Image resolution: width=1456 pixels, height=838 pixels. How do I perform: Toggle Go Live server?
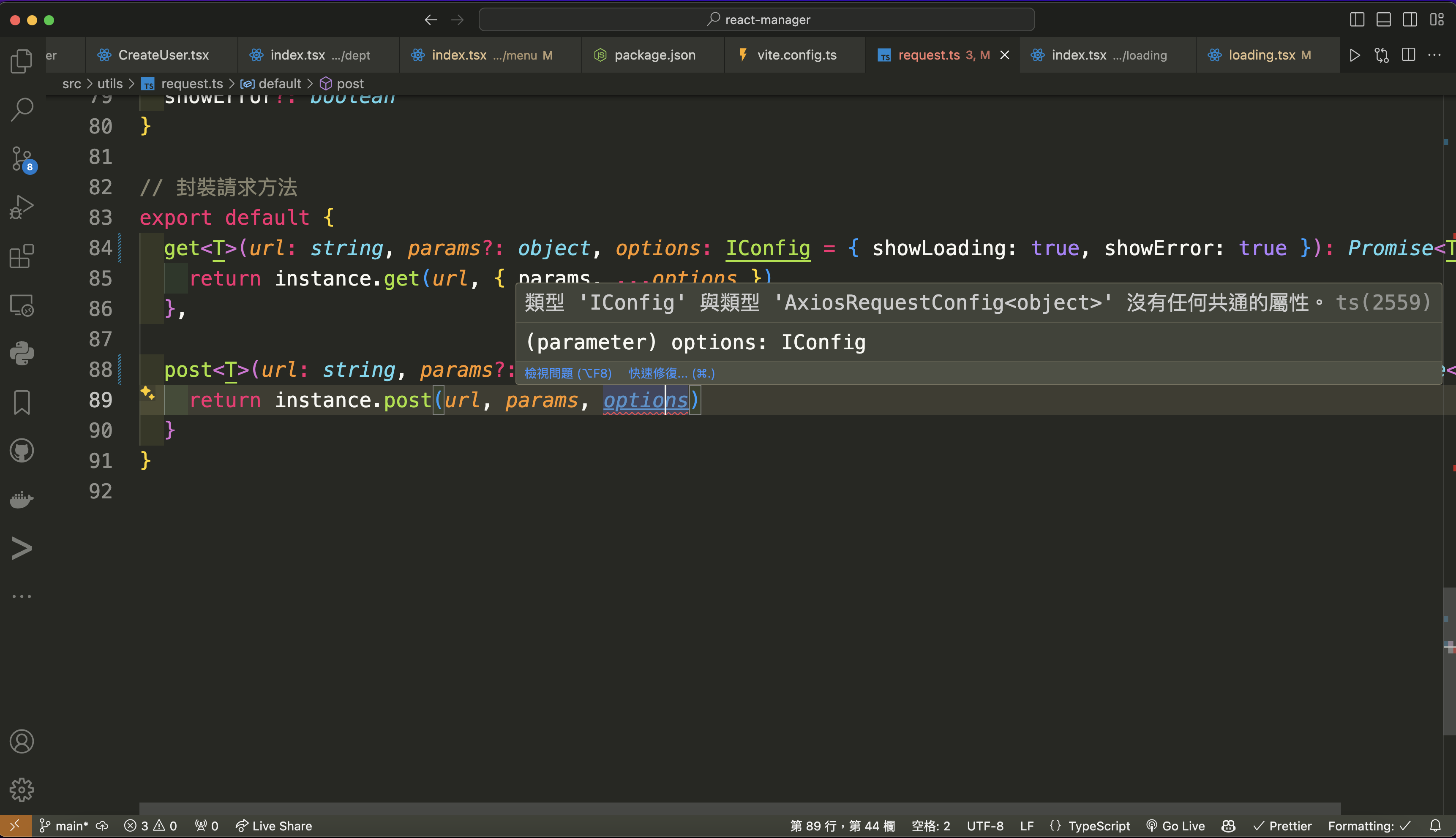click(1175, 826)
